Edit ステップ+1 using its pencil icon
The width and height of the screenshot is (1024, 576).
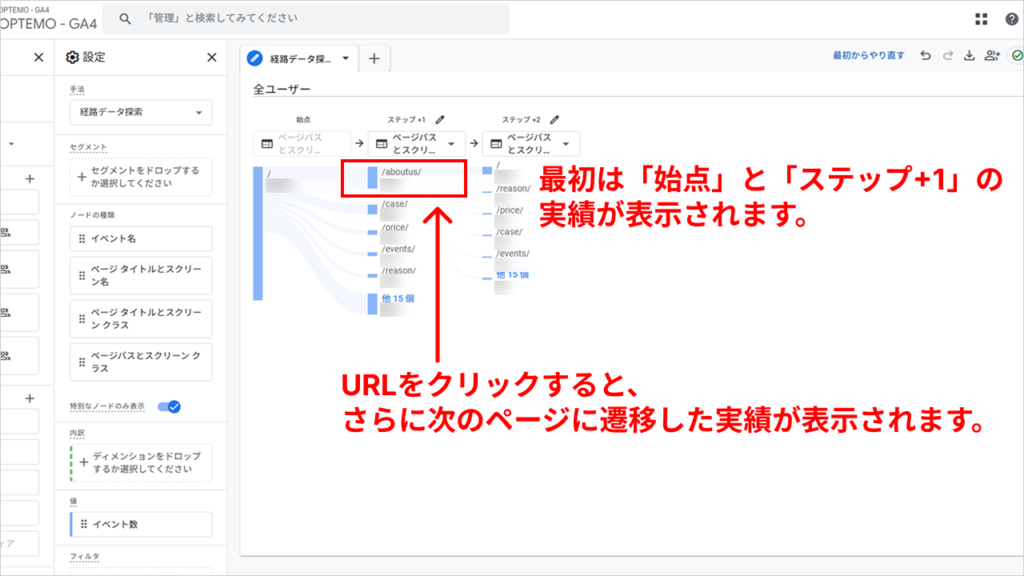(x=438, y=120)
